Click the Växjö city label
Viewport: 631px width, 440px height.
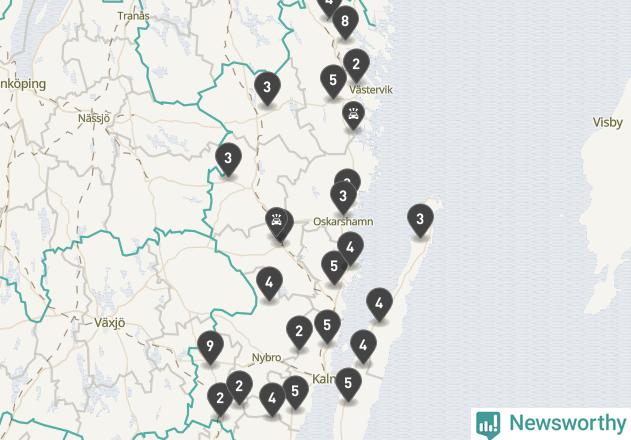coord(109,323)
